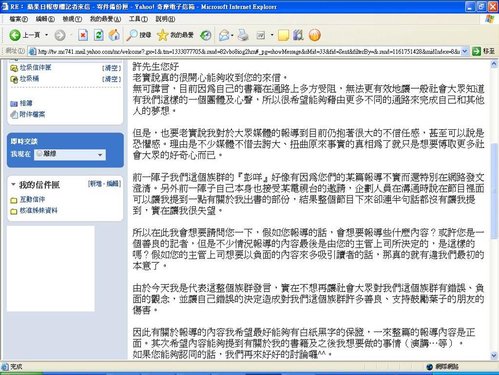Click the 完成 status icon in status bar
Screen dimensions: 499x375
click(5, 367)
